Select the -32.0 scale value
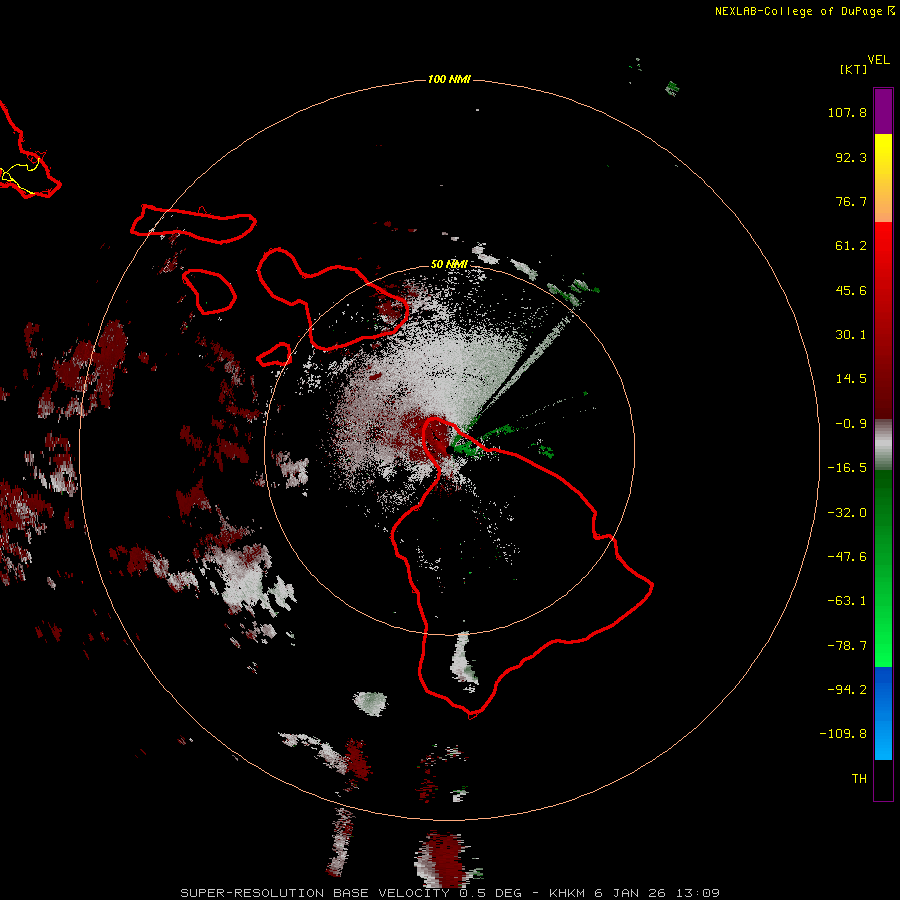Viewport: 900px width, 900px height. (x=847, y=513)
